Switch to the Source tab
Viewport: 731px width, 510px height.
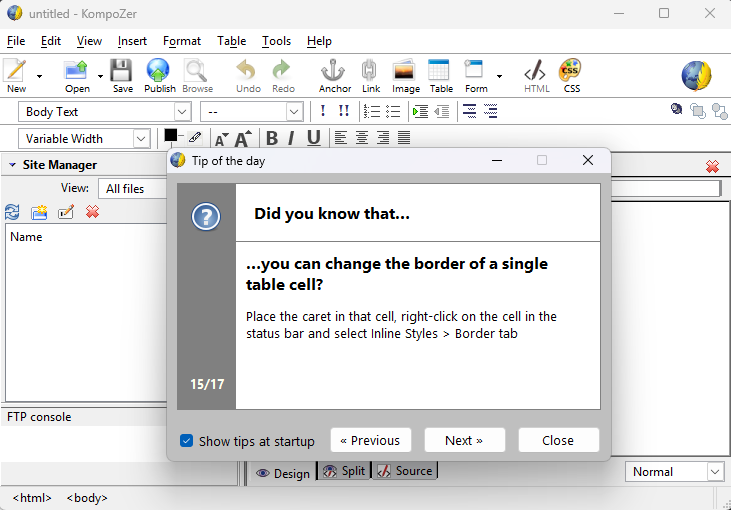[405, 471]
